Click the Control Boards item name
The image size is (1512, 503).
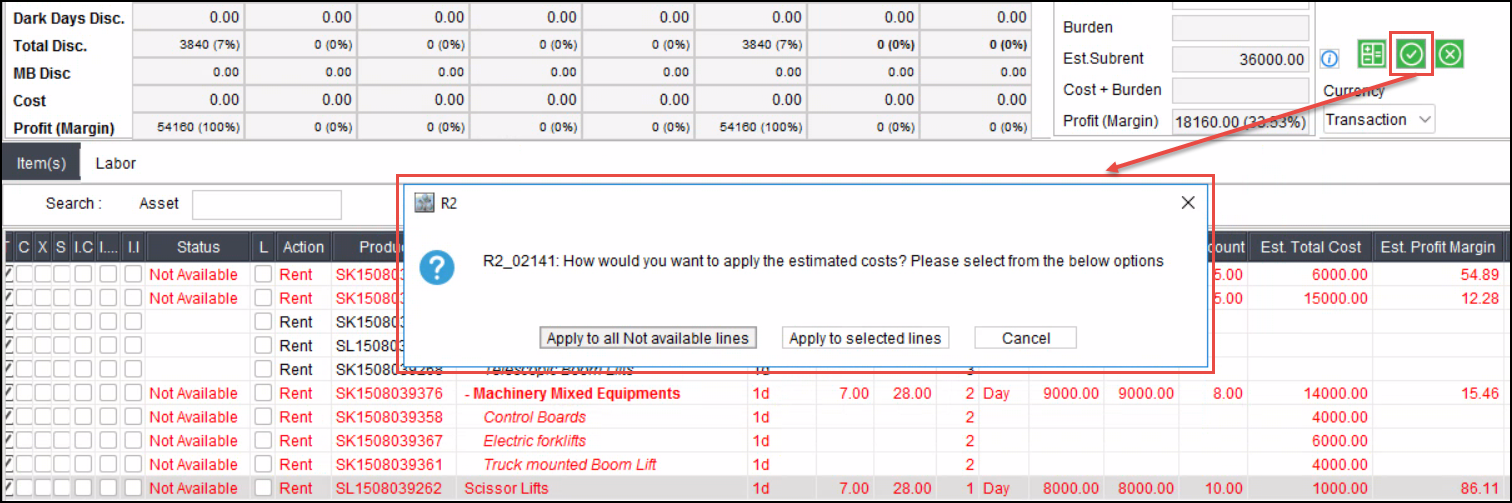point(535,417)
